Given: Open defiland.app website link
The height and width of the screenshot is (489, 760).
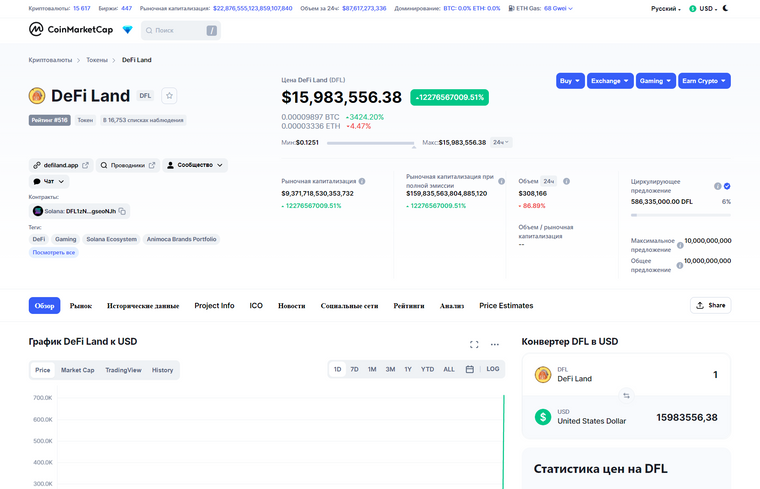Looking at the screenshot, I should click(x=61, y=165).
